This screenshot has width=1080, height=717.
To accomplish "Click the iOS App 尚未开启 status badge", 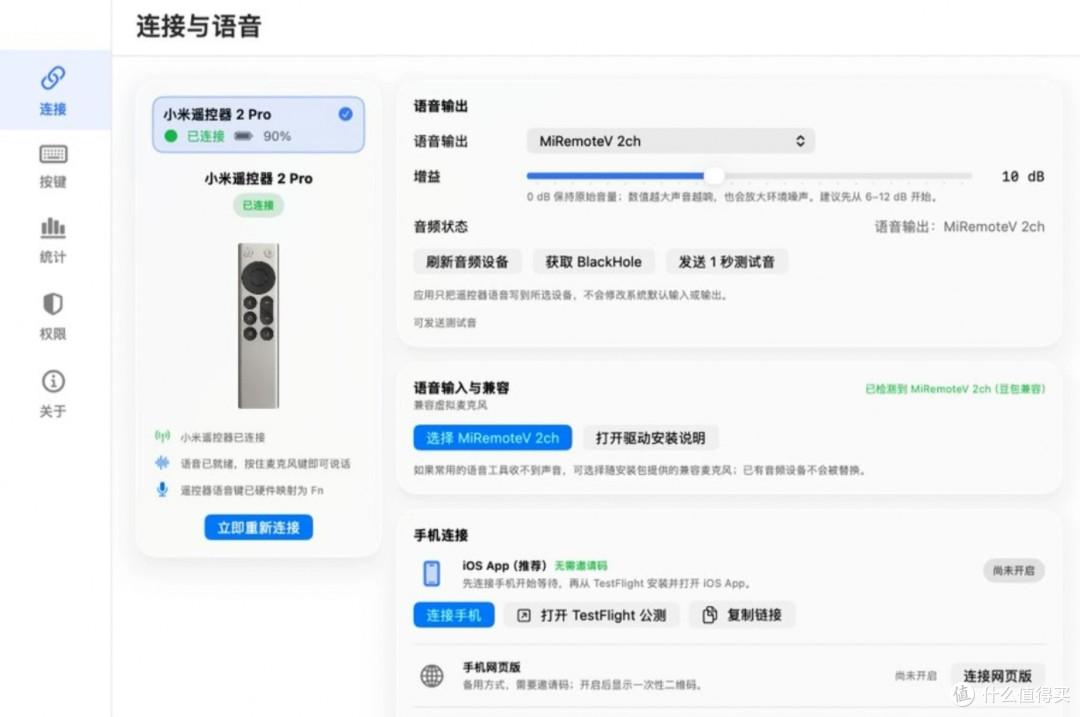I will tap(1014, 570).
